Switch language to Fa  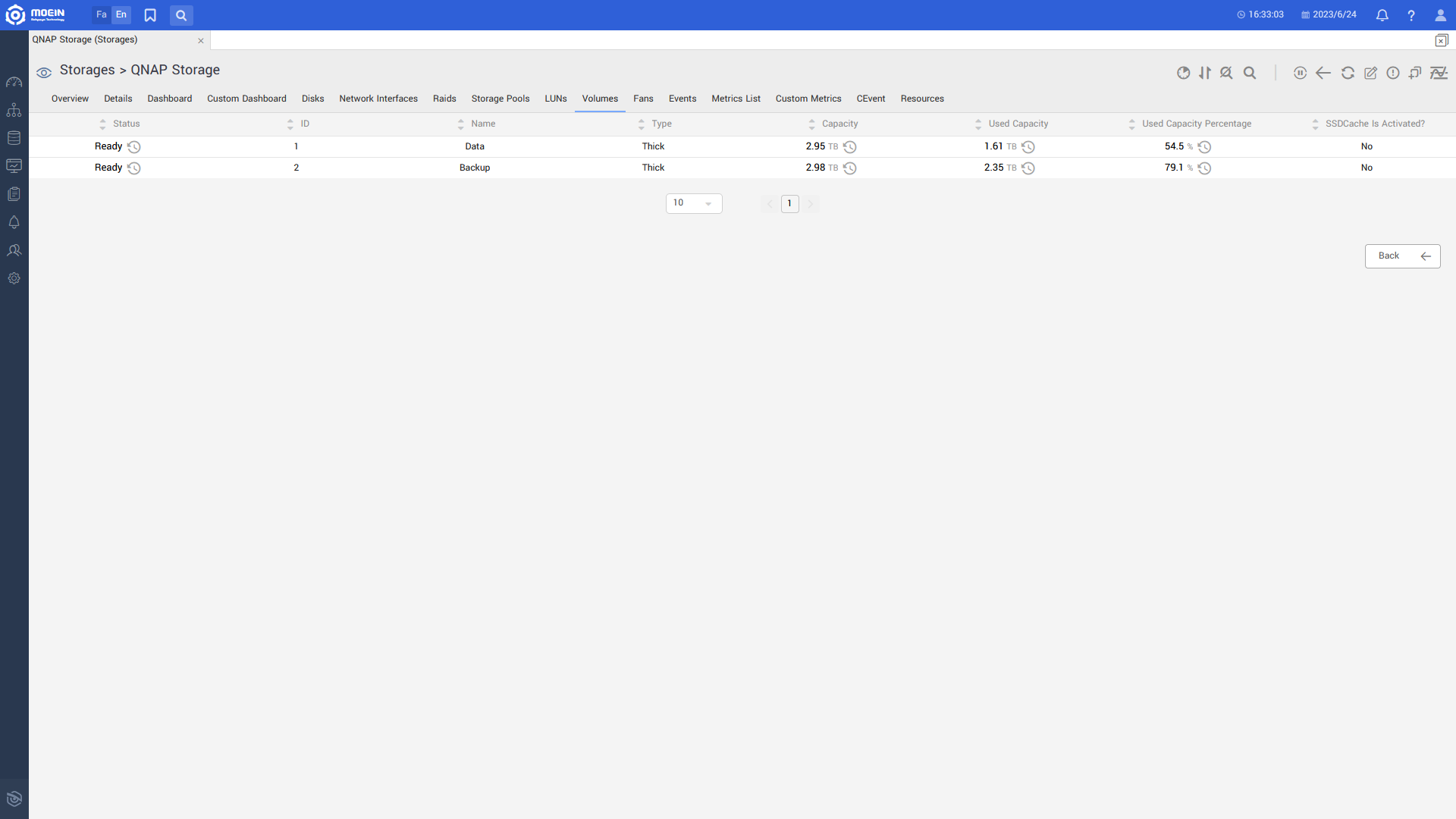[102, 15]
